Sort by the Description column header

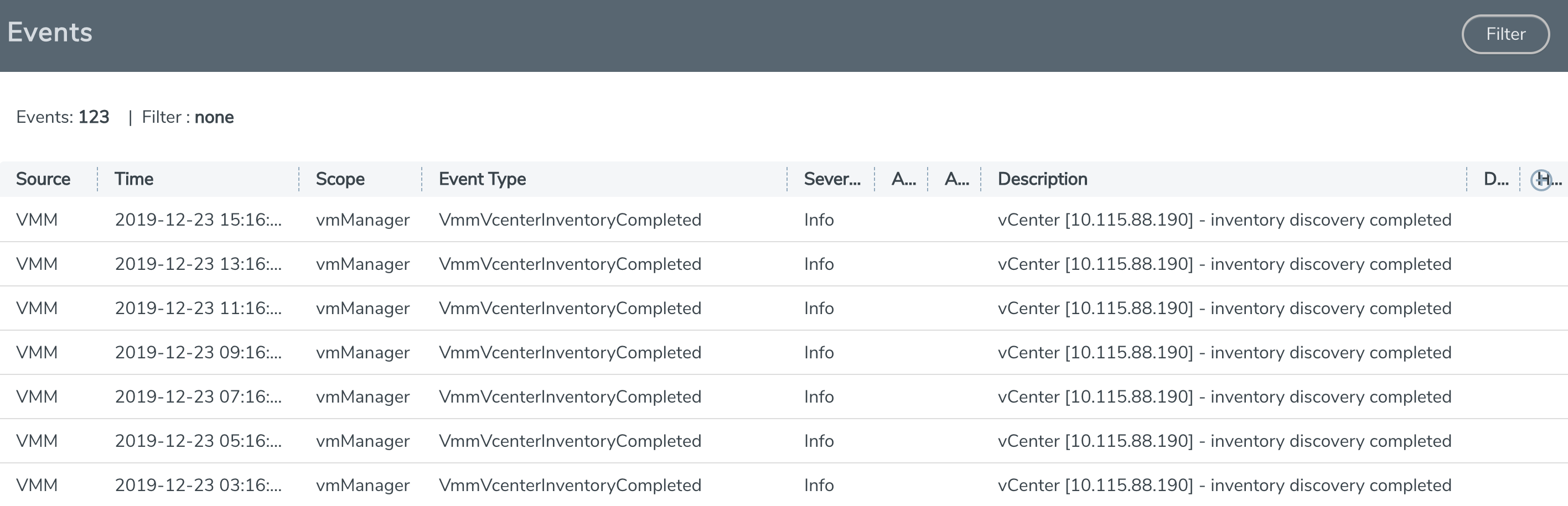(x=1042, y=179)
